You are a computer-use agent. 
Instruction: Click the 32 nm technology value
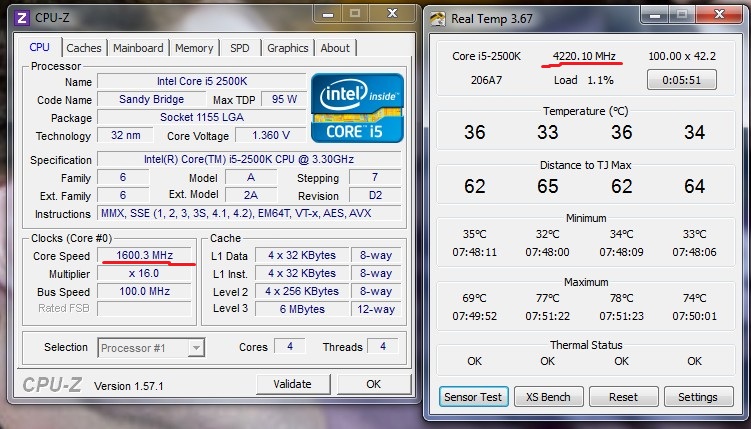click(x=125, y=135)
